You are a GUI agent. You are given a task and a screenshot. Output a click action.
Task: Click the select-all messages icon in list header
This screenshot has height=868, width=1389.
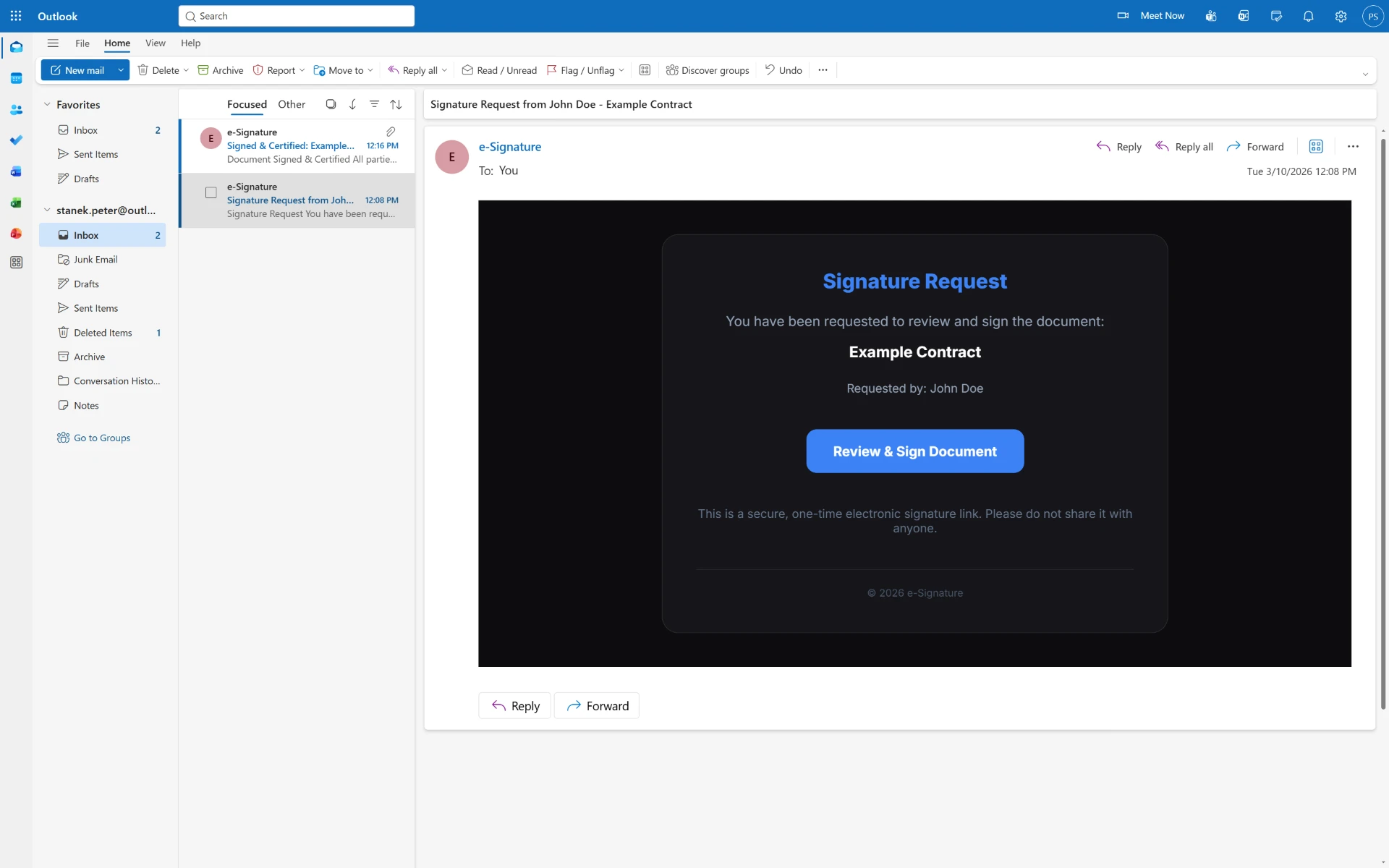click(331, 104)
